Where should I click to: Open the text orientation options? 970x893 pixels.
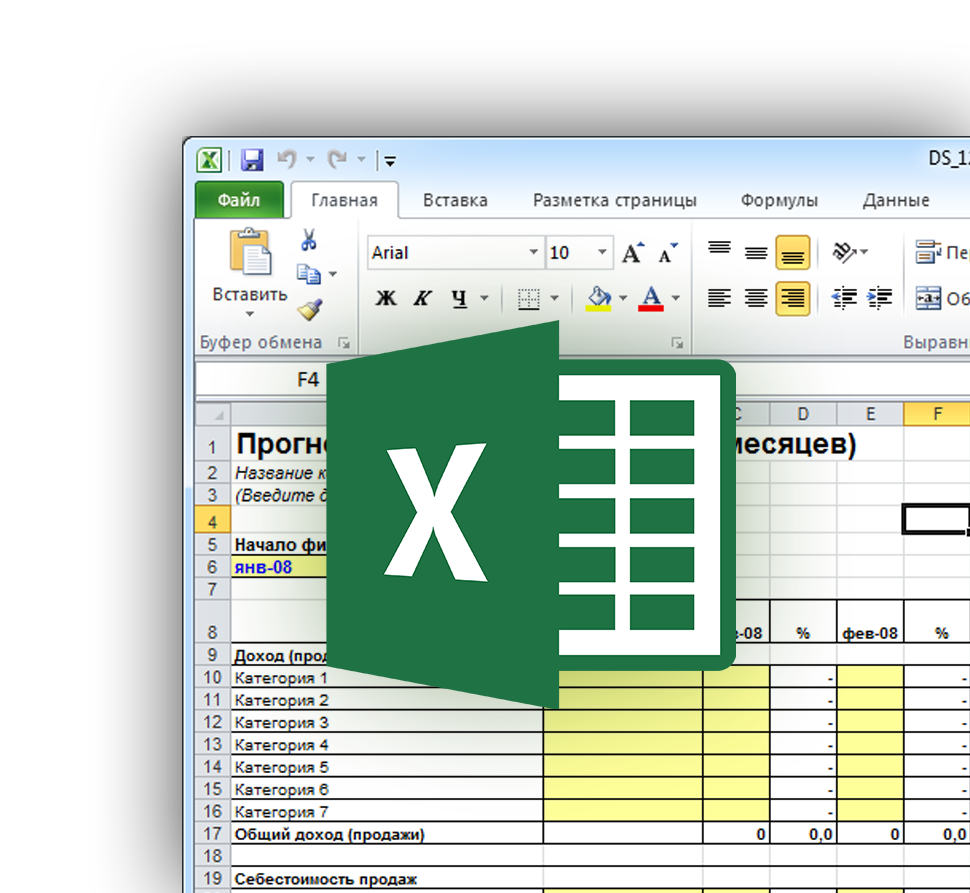tap(850, 252)
